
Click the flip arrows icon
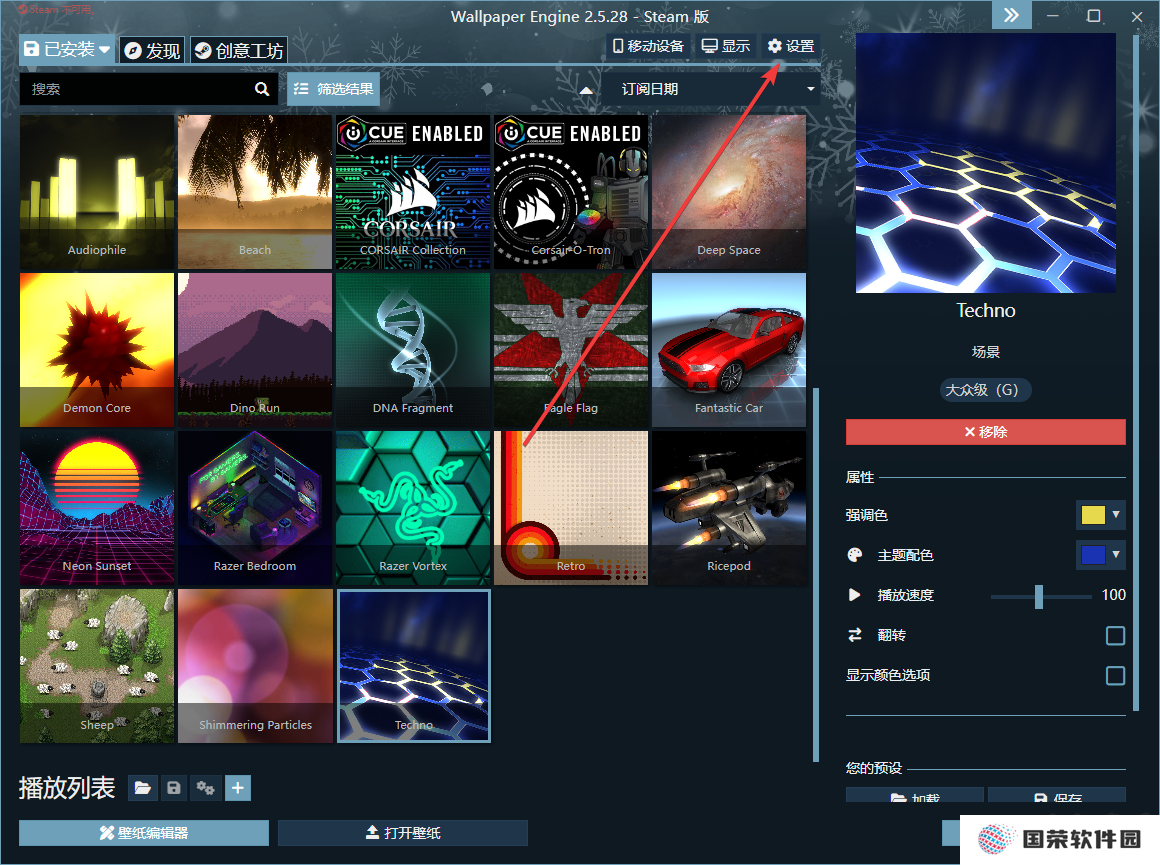(x=854, y=635)
